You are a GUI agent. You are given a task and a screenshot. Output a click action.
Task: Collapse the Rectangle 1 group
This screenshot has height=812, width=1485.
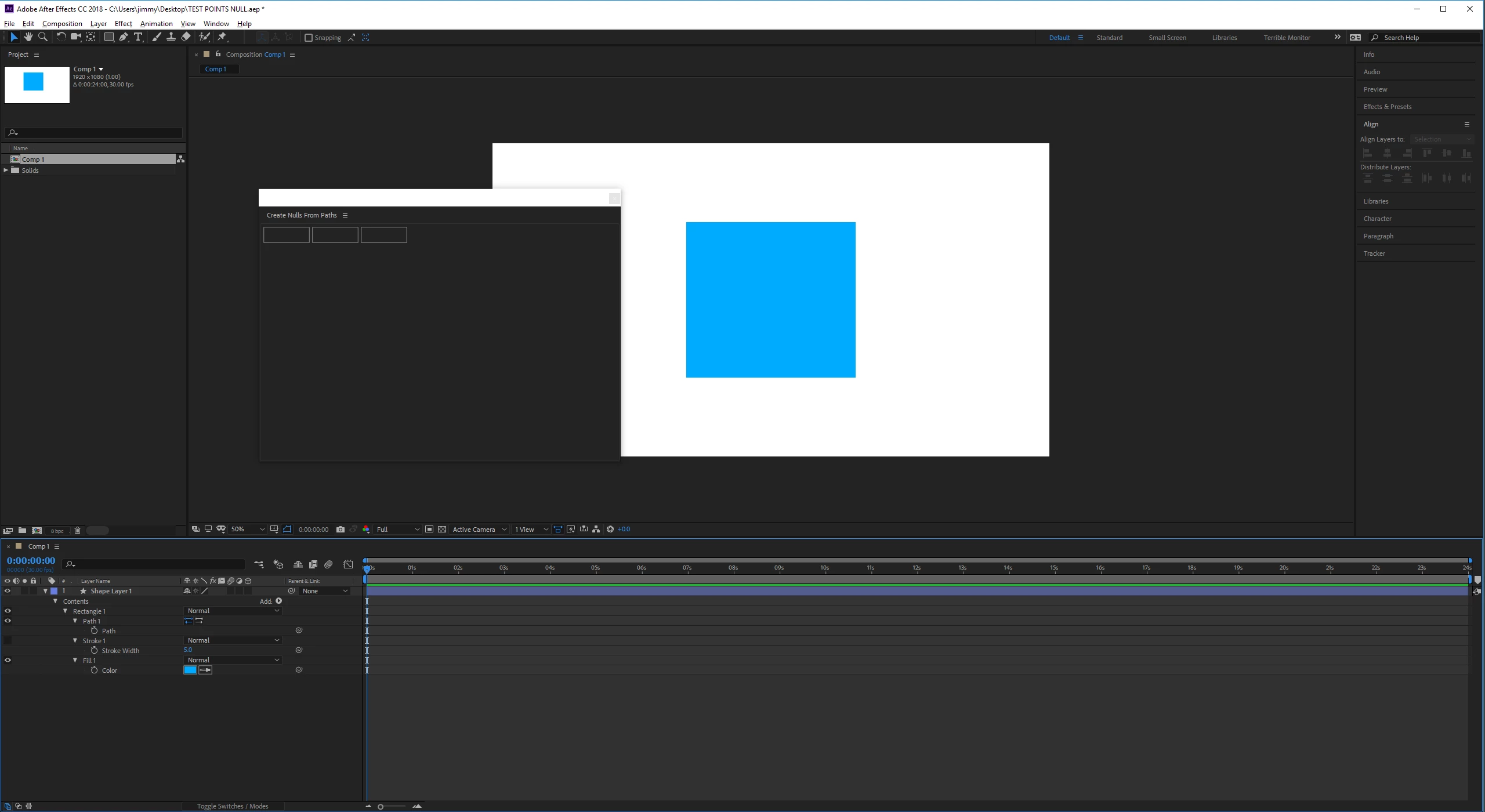tap(66, 611)
